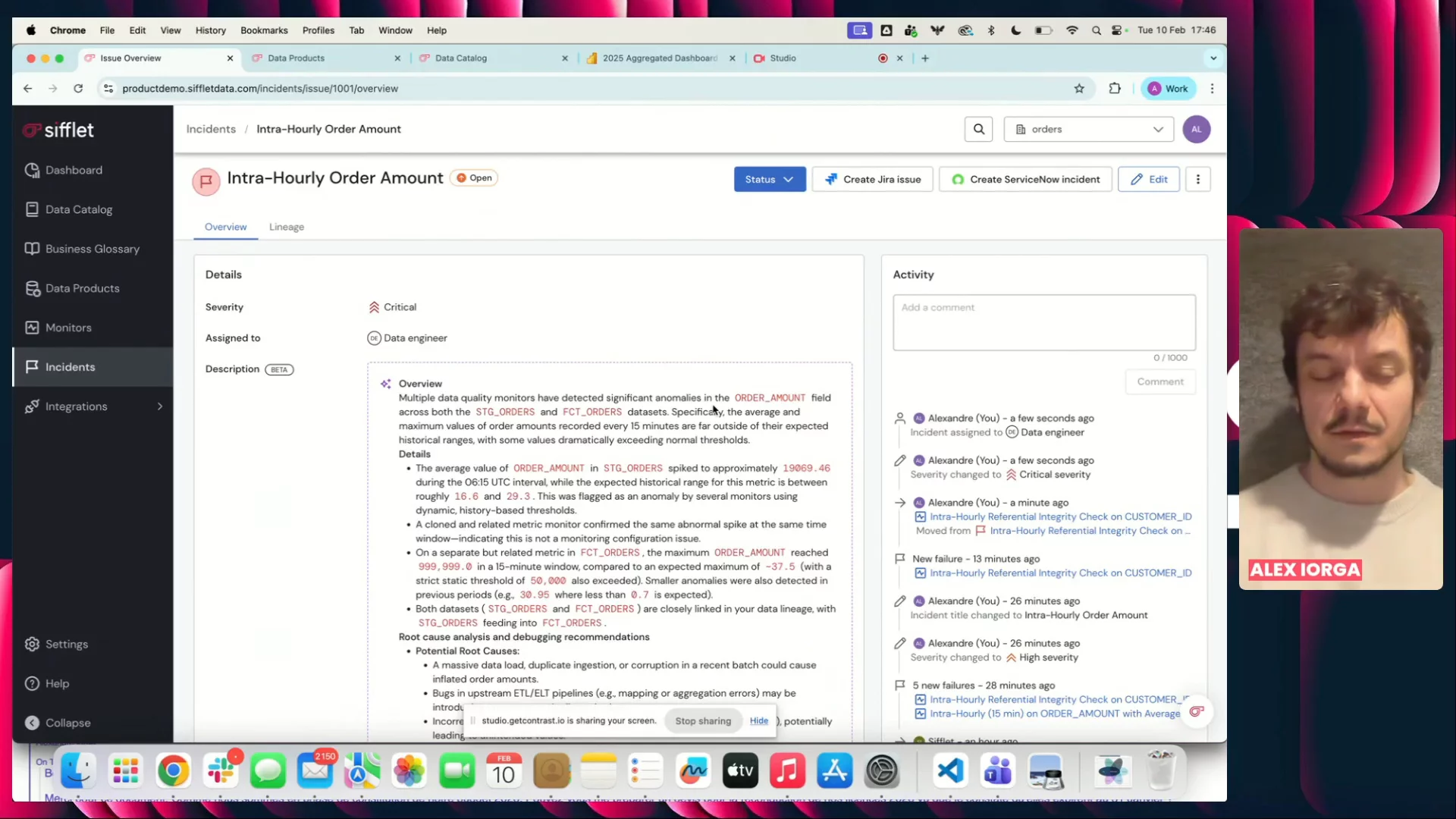Click the Add a comment field
Image resolution: width=1456 pixels, height=819 pixels.
click(1043, 322)
